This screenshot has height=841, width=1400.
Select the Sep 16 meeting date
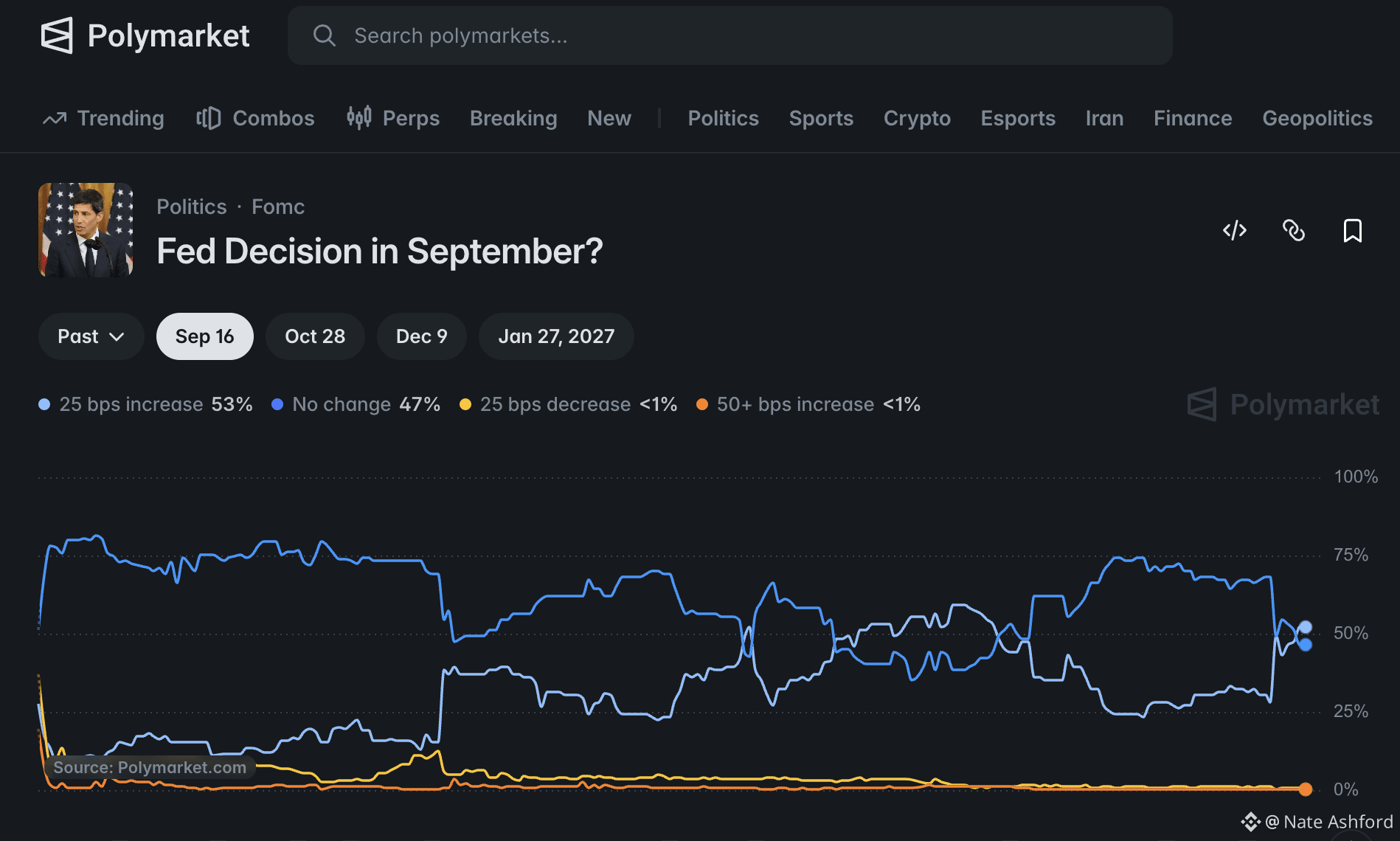204,336
